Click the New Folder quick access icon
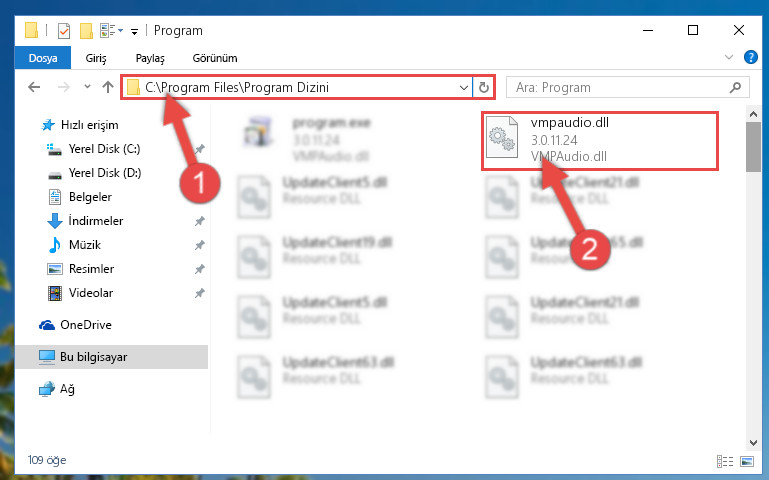Image resolution: width=769 pixels, height=480 pixels. (x=86, y=31)
